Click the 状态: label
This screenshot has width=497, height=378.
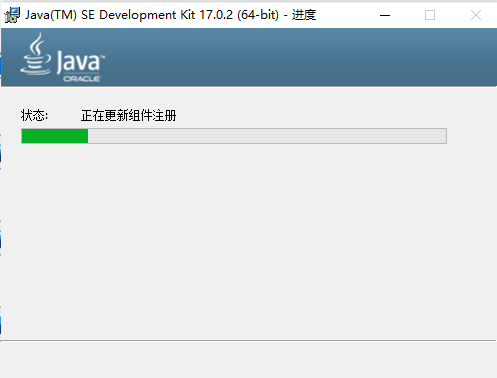click(34, 115)
